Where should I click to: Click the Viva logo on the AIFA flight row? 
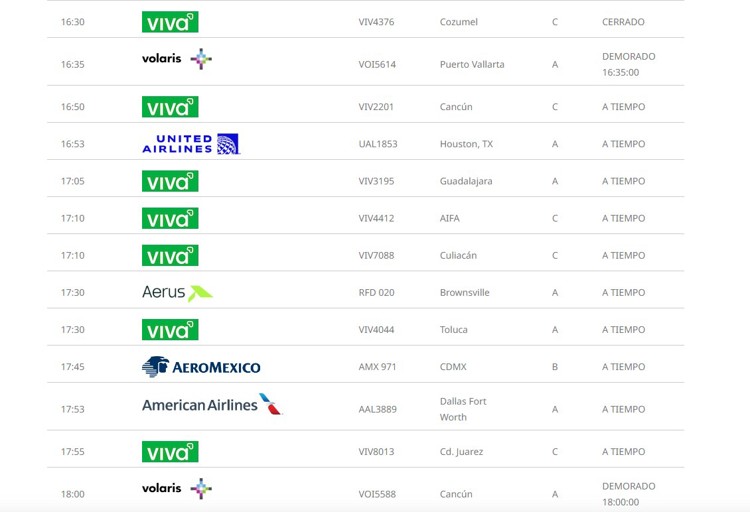(x=170, y=218)
